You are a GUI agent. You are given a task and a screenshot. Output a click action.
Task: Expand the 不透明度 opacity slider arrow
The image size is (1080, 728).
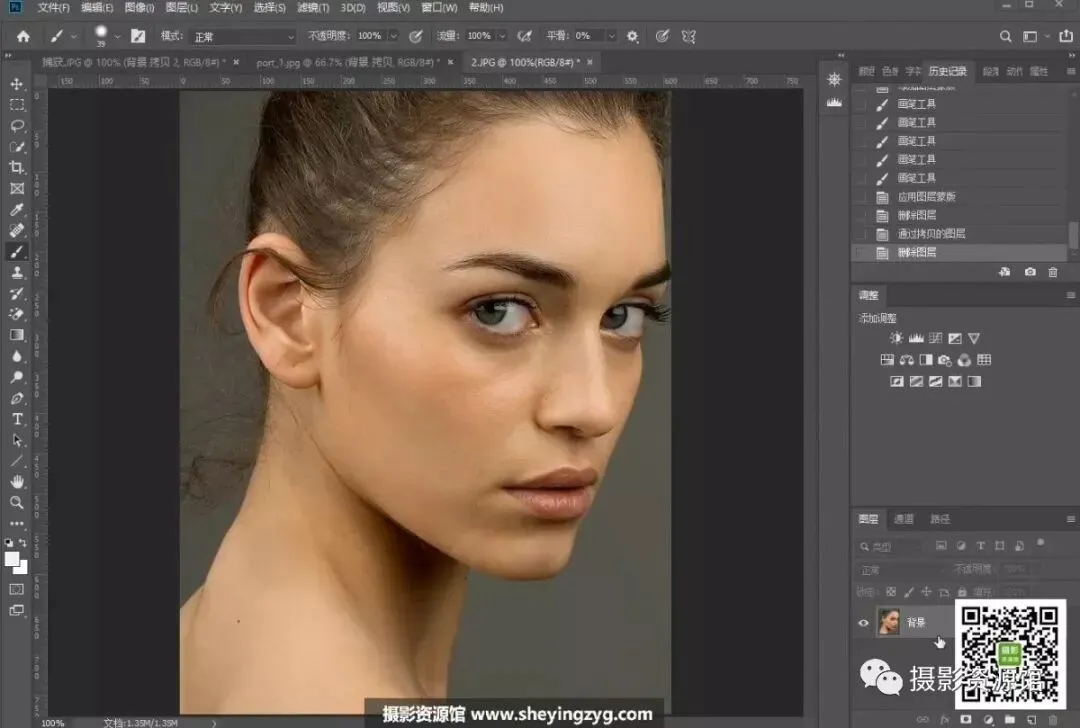[392, 36]
